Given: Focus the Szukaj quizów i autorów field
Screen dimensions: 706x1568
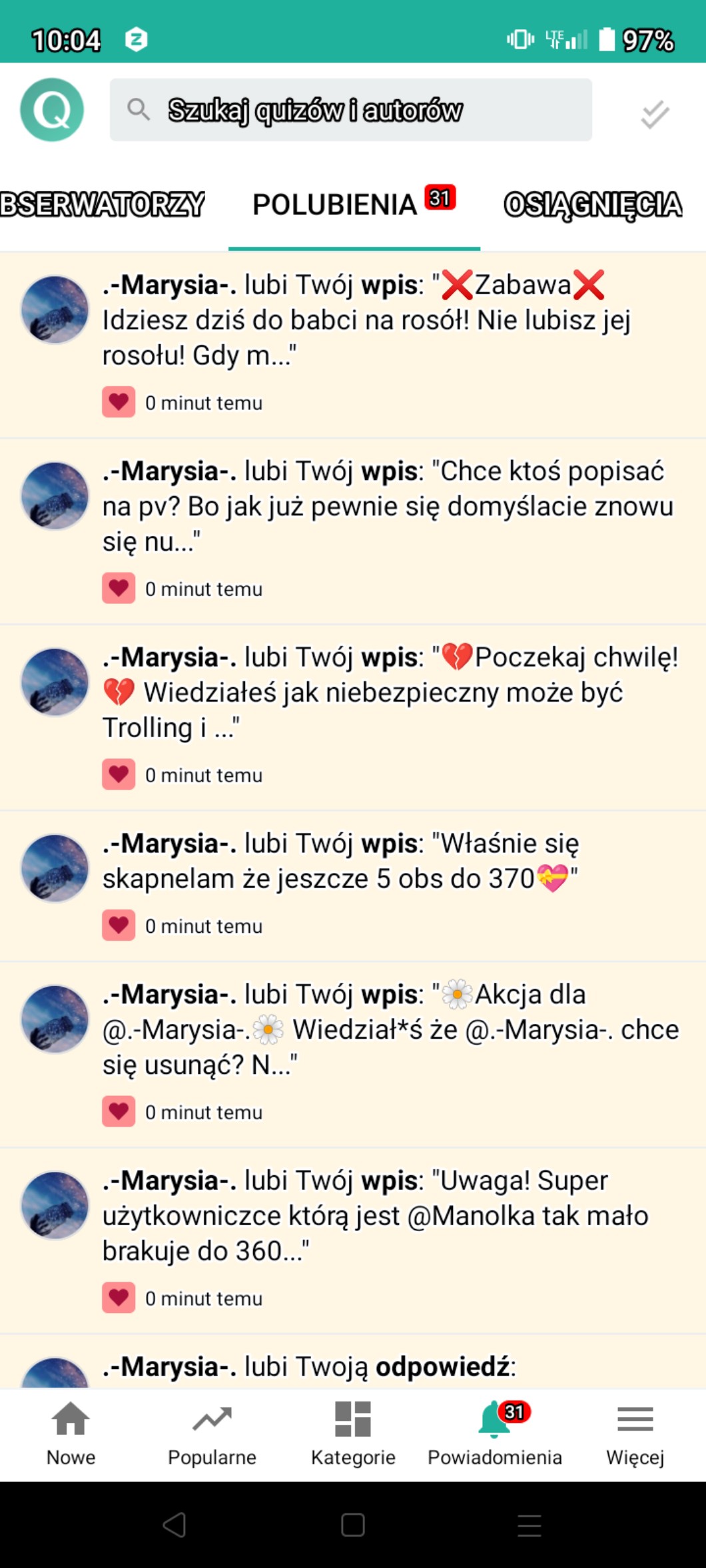Looking at the screenshot, I should pos(351,110).
